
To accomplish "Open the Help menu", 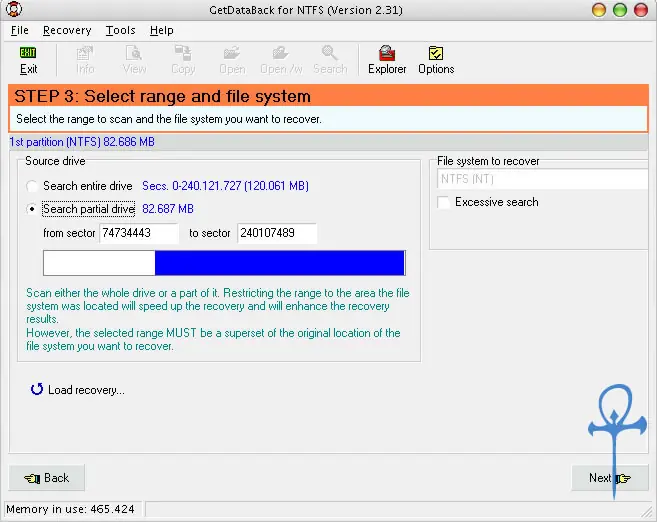I will point(161,30).
